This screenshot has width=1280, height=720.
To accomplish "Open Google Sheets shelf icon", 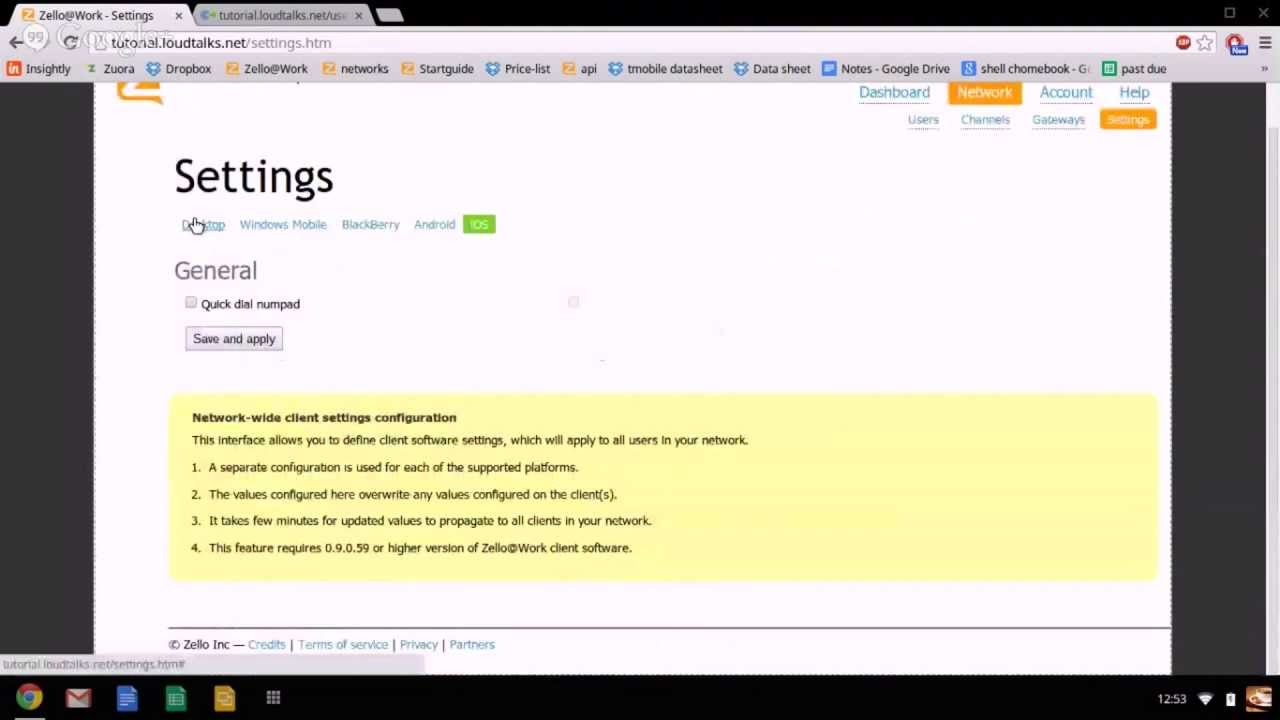I will (176, 698).
